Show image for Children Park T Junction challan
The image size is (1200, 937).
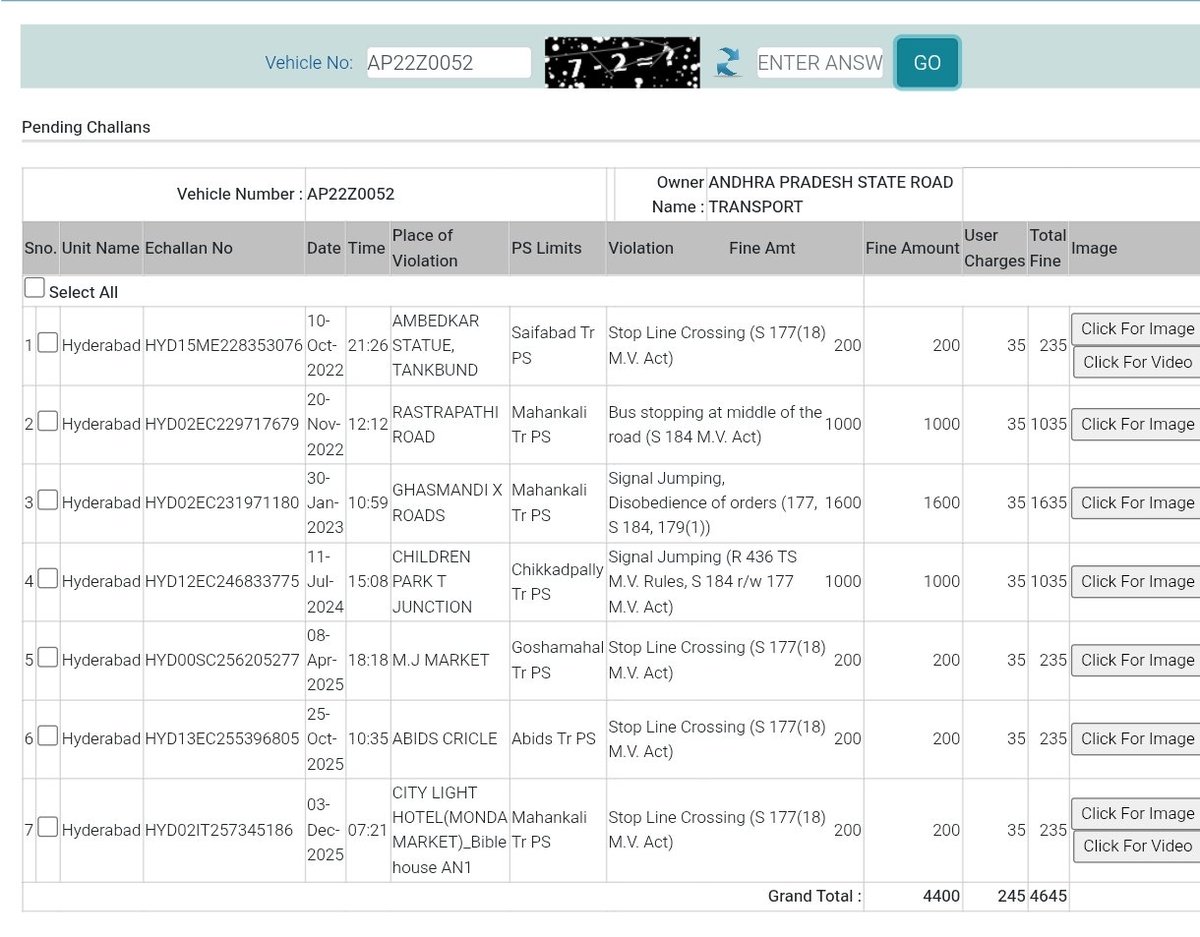point(1137,581)
